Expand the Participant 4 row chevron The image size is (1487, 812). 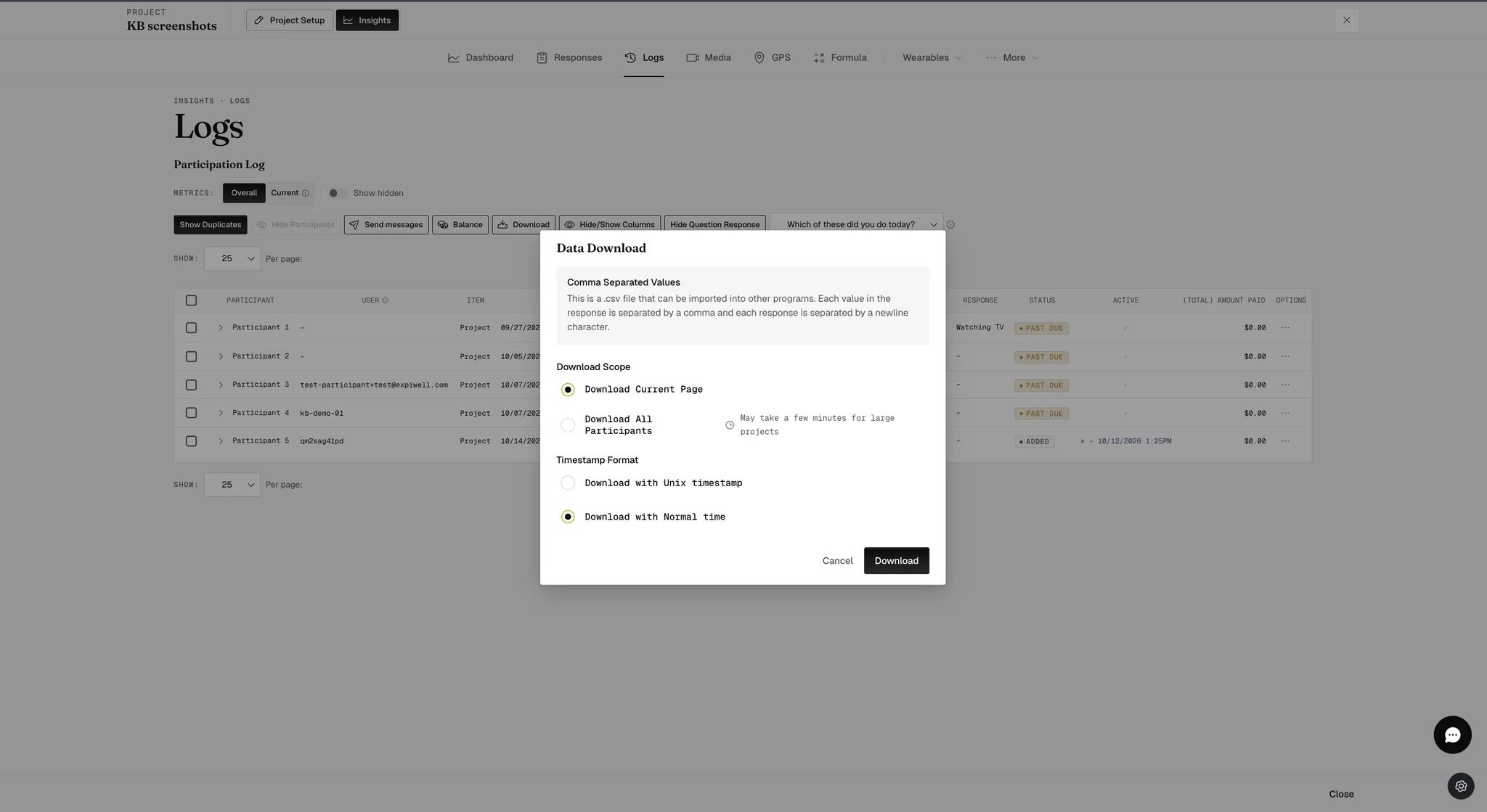221,413
